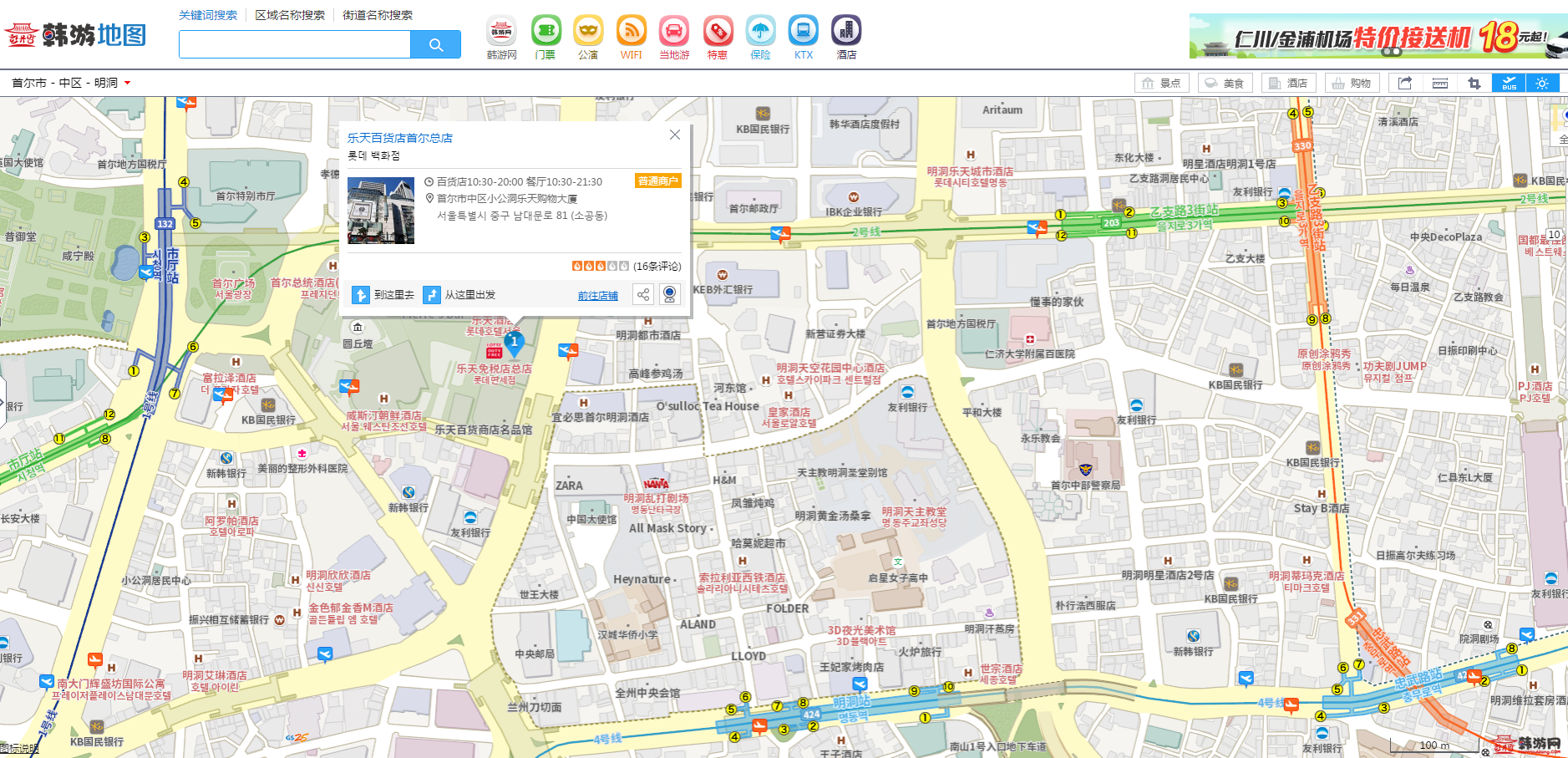Viewport: 1568px width, 758px height.
Task: Toggle the sun brightness map mode
Action: click(1542, 83)
